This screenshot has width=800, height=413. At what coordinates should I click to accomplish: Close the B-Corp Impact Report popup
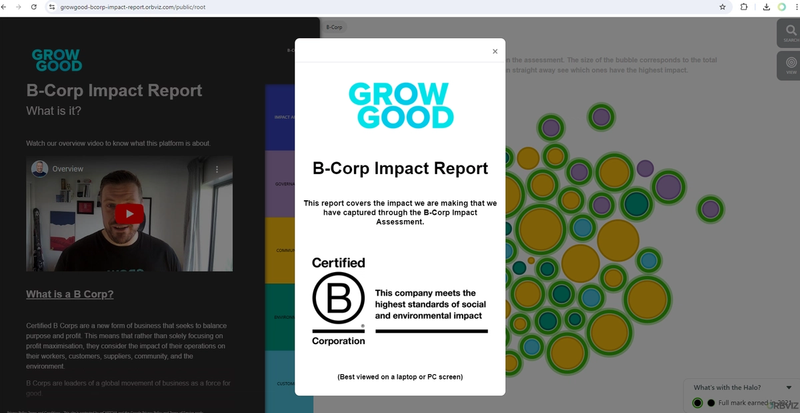coord(495,52)
